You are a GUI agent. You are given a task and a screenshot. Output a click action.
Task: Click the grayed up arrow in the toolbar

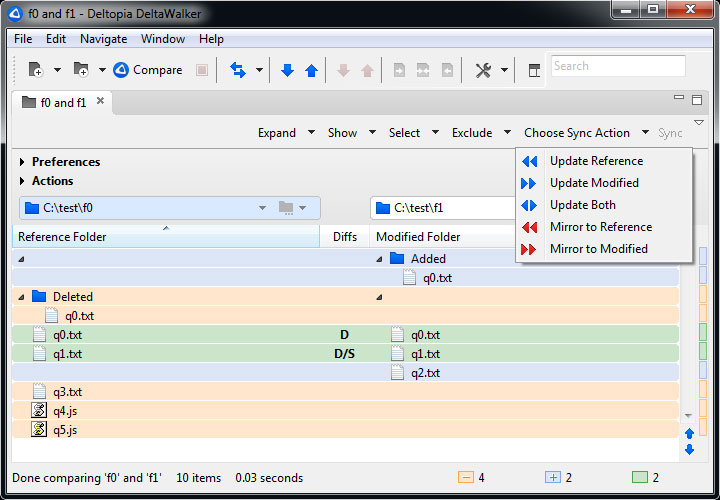(x=367, y=70)
